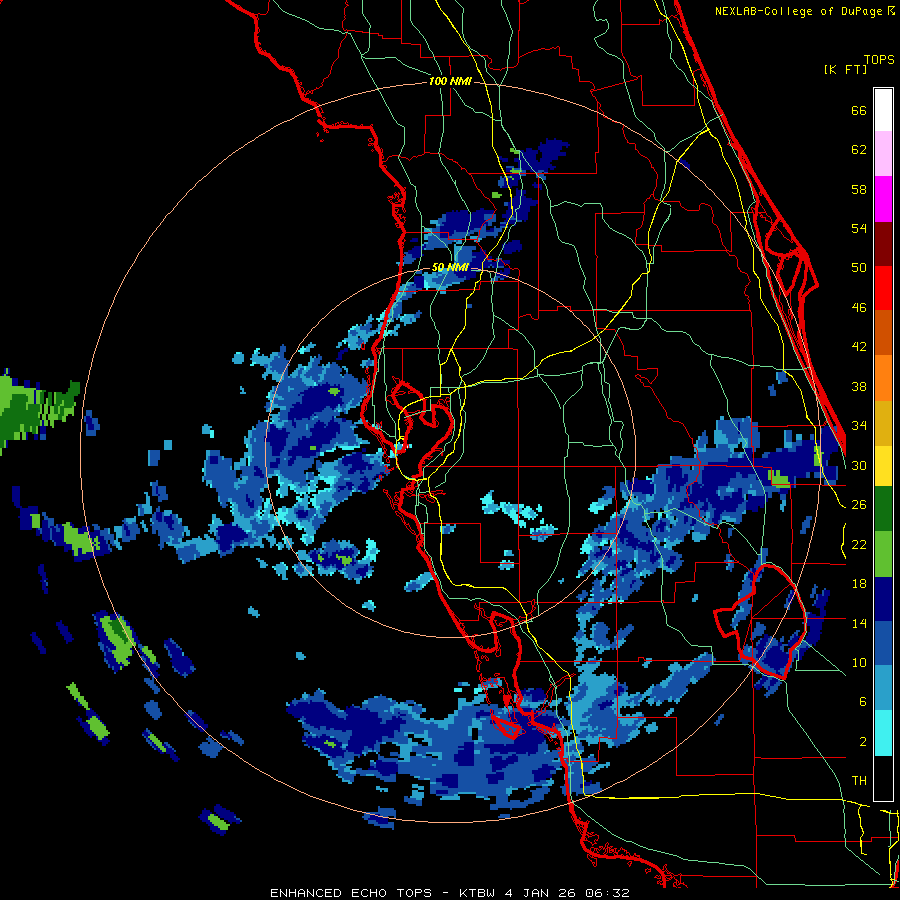
Task: Click the "[K FT]" units label
Action: [x=845, y=69]
